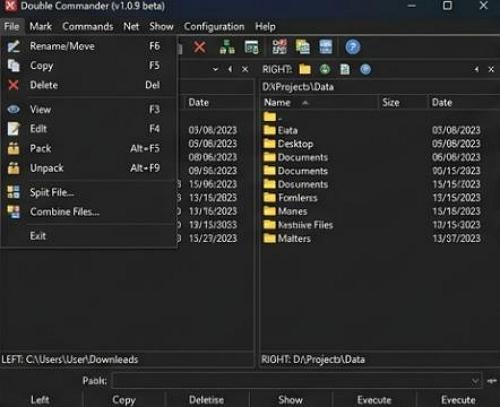
Task: Expand the command line history dropdown arrow
Action: 475,381
